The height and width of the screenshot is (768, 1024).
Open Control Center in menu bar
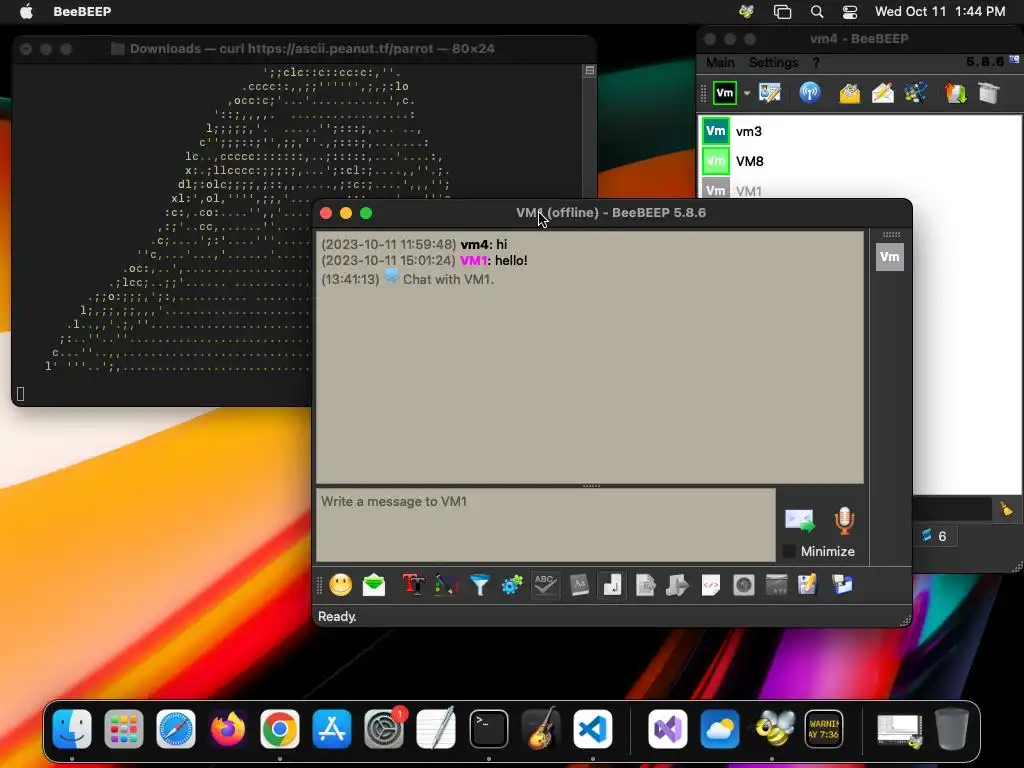coord(849,12)
